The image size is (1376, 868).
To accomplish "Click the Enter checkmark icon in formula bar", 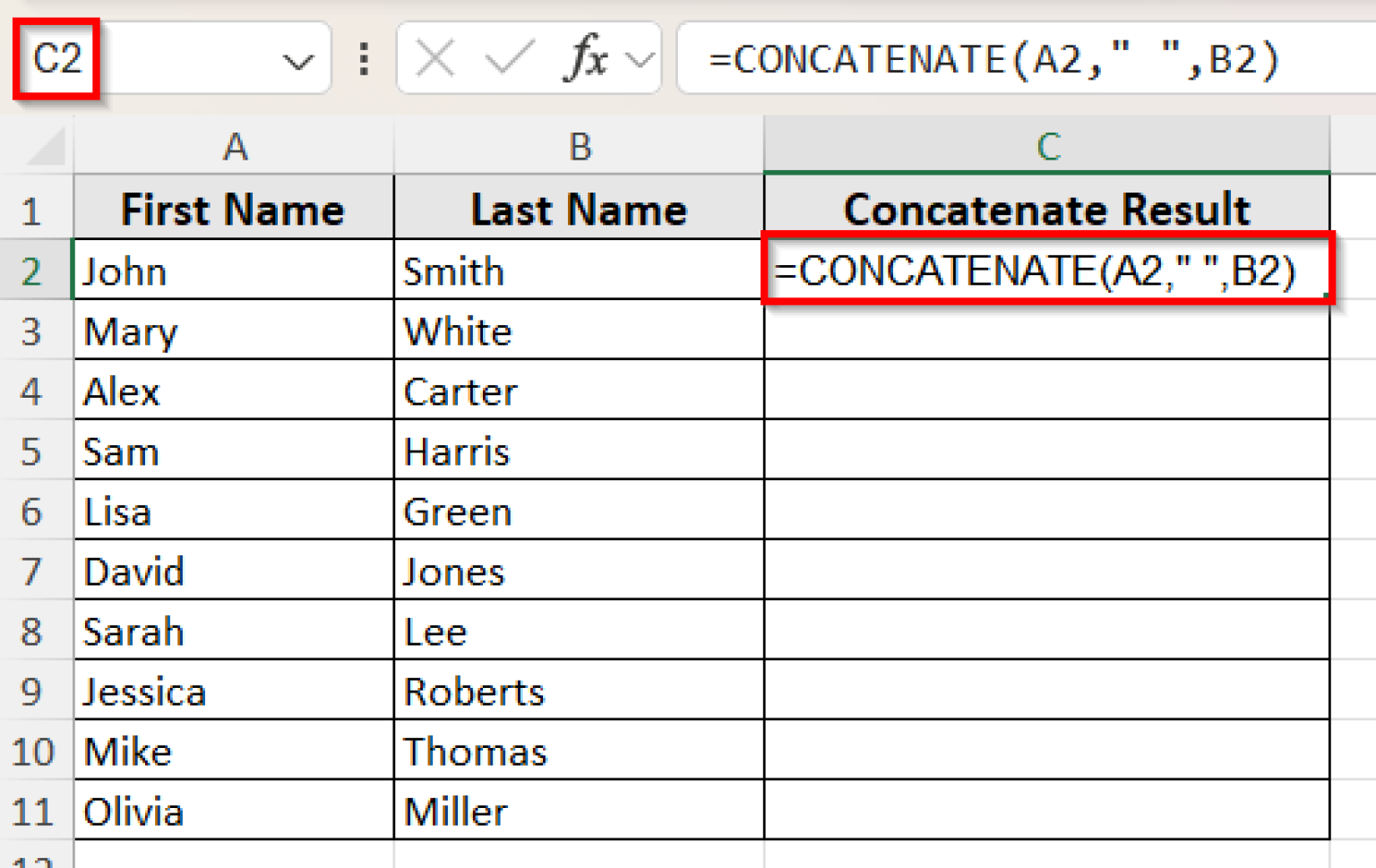I will pos(507,58).
